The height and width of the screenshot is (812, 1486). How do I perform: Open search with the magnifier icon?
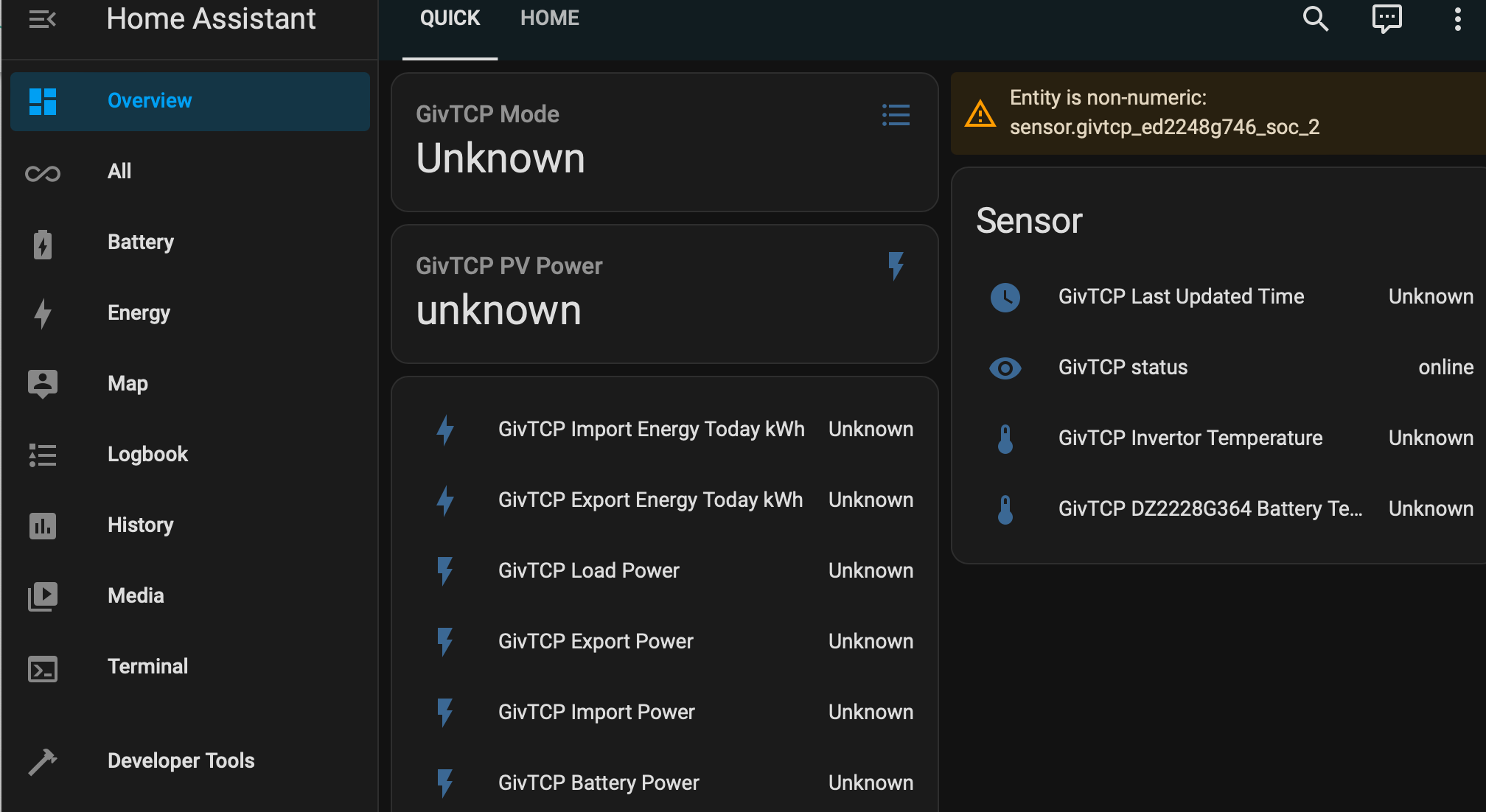[1315, 18]
